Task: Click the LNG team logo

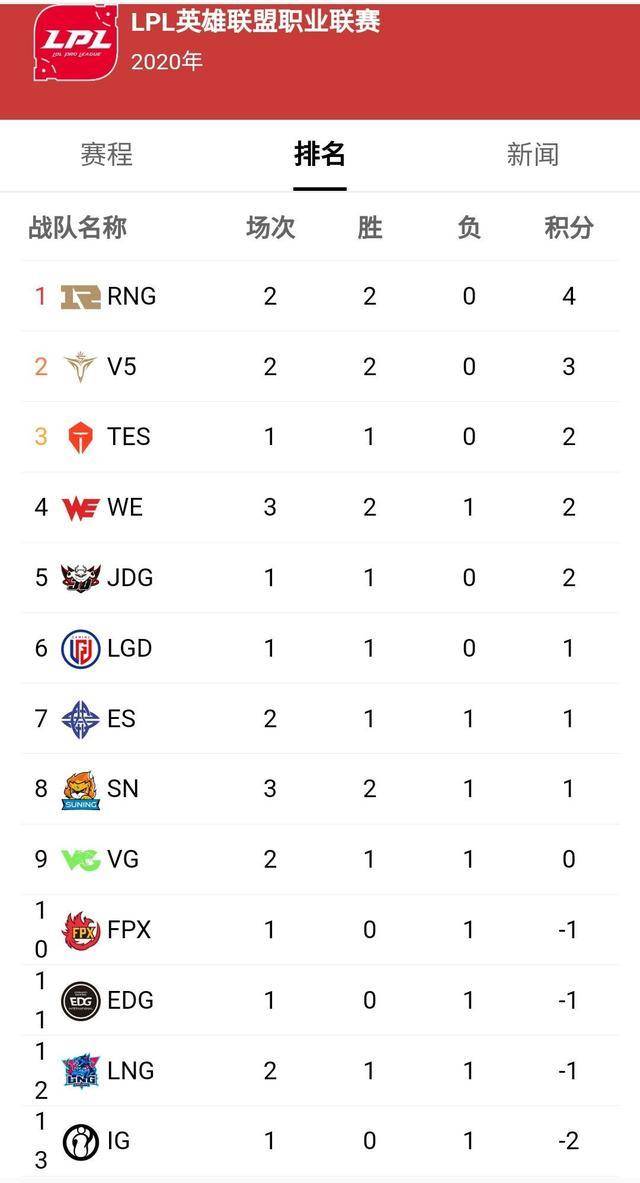Action: [80, 1071]
